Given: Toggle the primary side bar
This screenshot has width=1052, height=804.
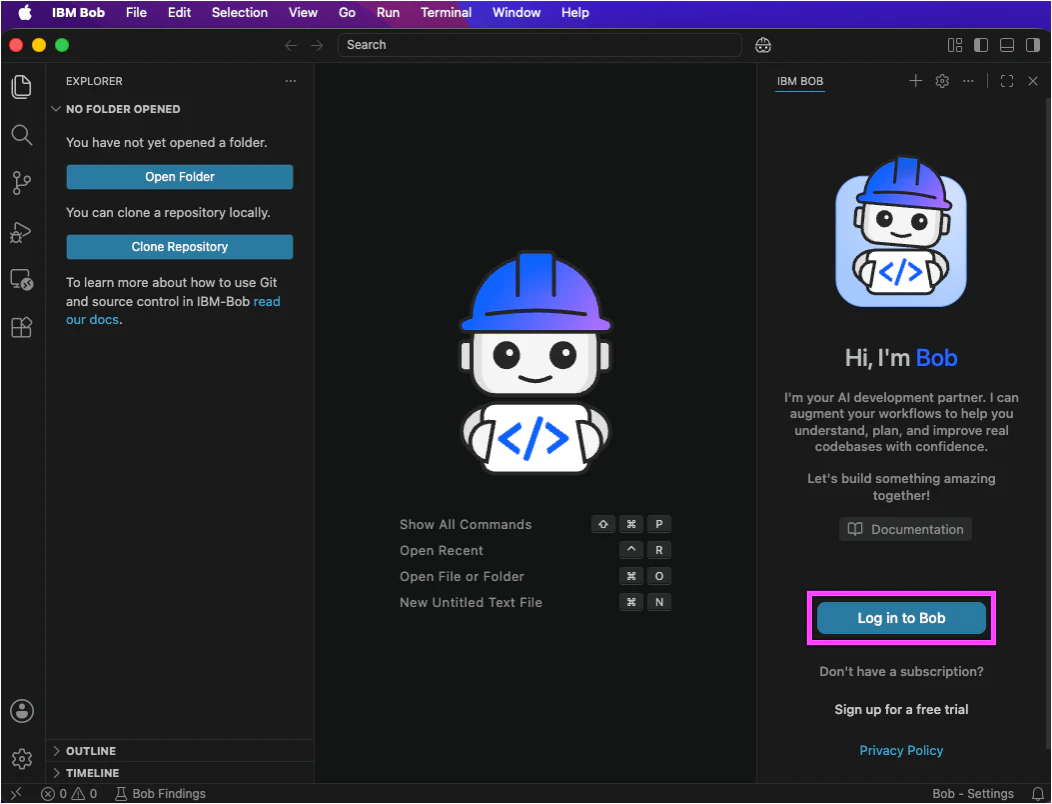Looking at the screenshot, I should click(981, 45).
